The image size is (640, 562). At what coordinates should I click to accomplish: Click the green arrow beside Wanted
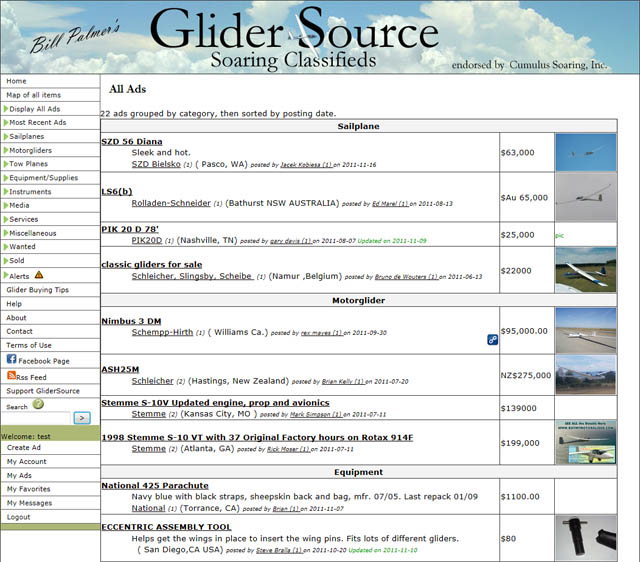[6, 247]
